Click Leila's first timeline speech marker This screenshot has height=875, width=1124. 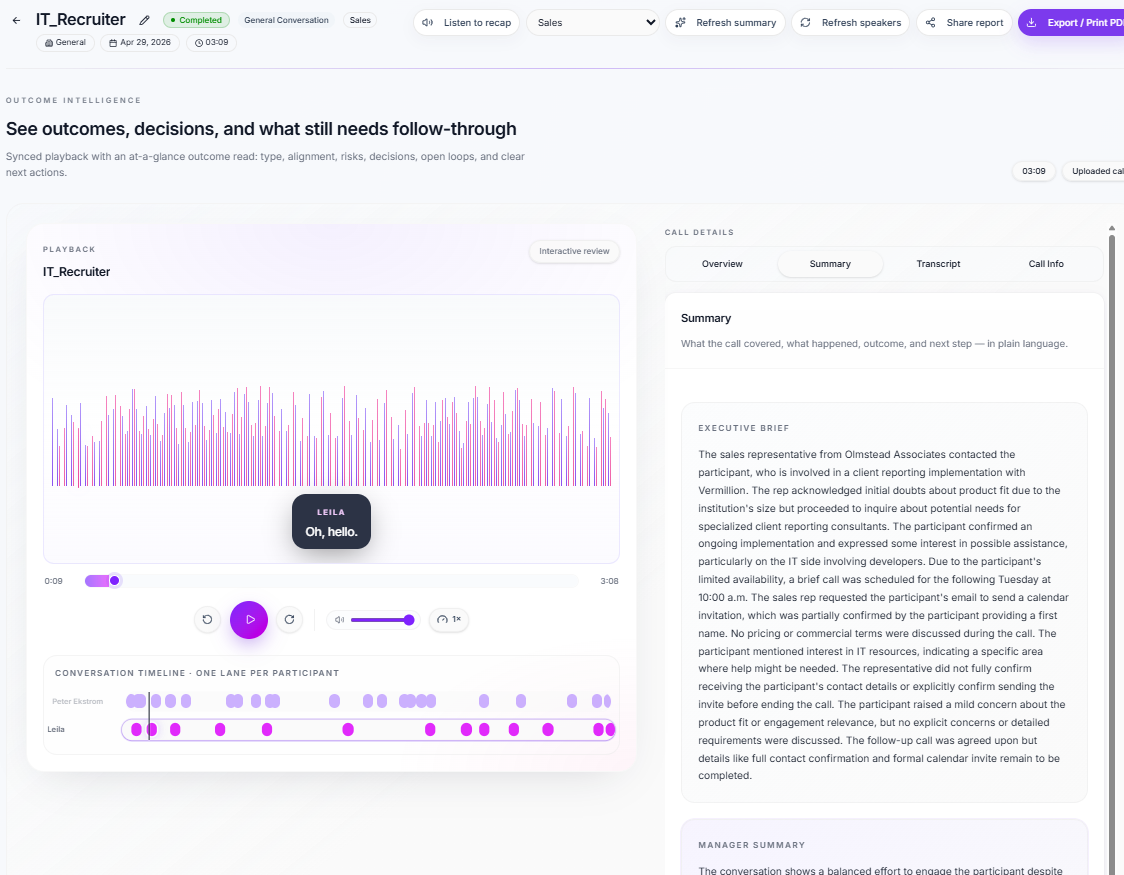(x=136, y=730)
